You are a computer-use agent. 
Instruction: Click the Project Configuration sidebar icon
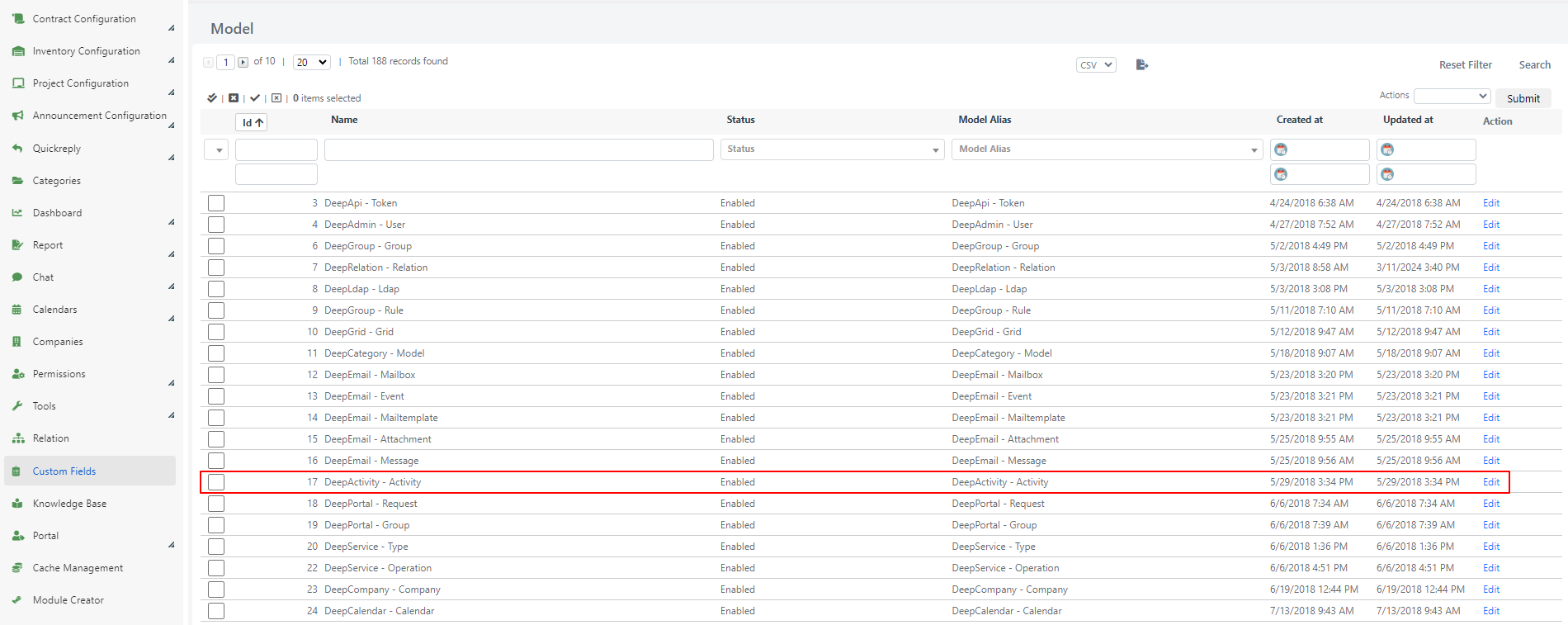18,83
